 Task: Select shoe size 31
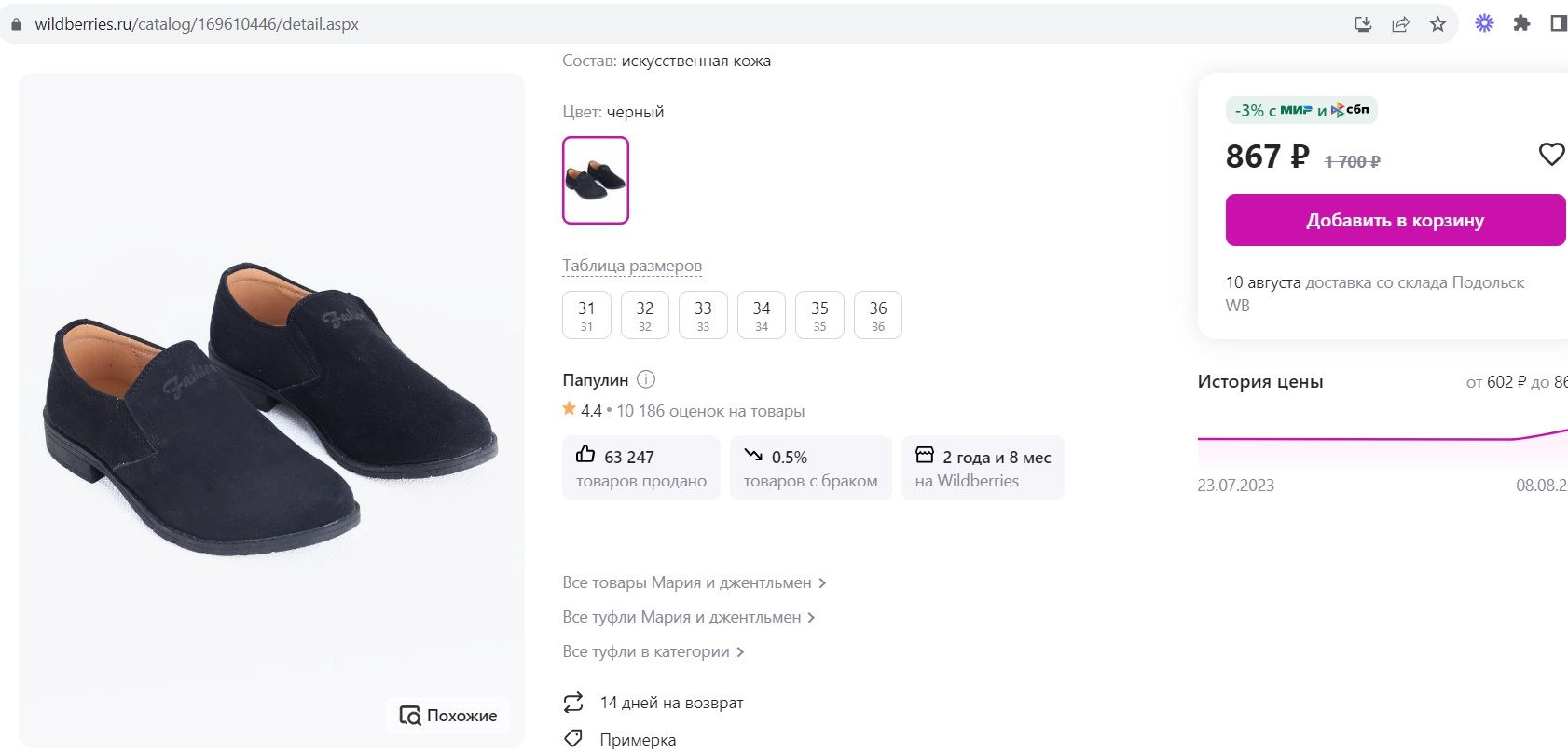coord(586,315)
